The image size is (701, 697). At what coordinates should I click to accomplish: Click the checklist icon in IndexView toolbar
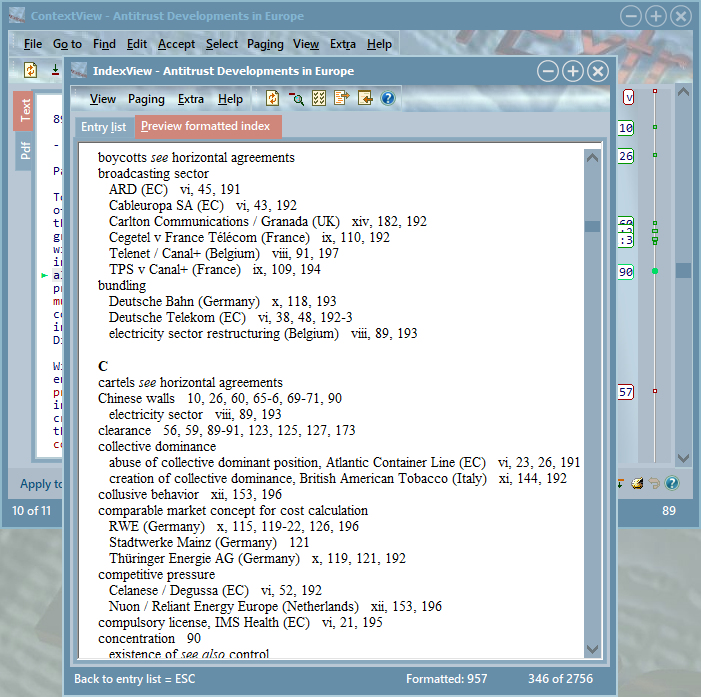coord(319,98)
